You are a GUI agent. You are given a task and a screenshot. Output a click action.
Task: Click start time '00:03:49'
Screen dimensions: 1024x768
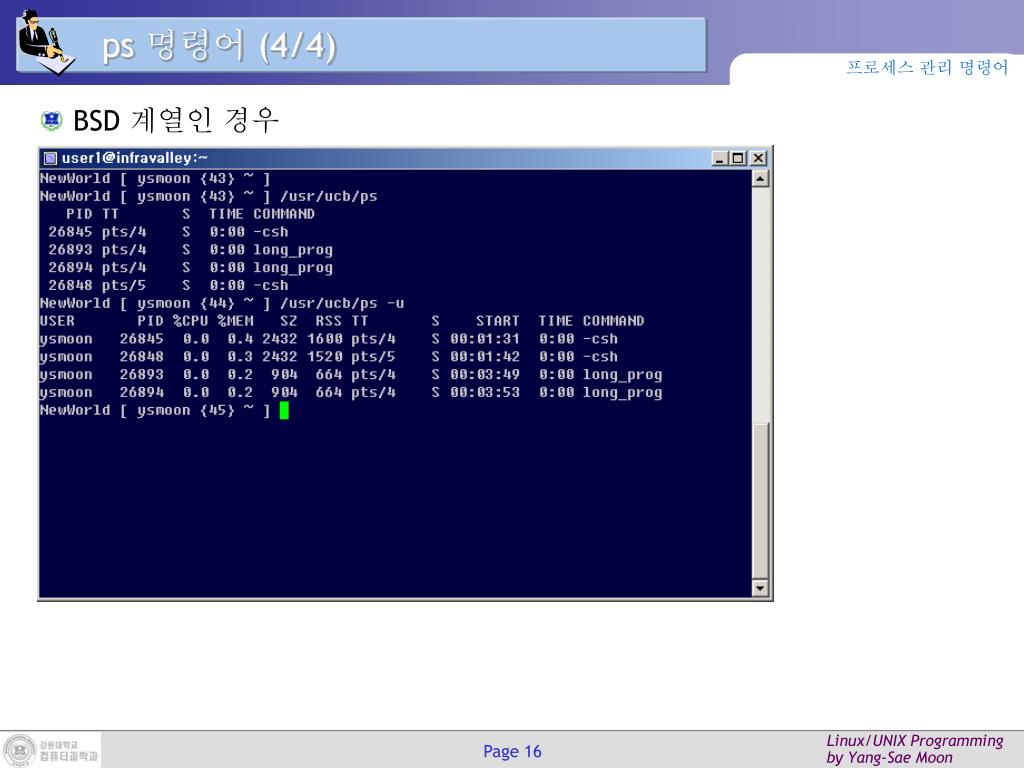click(x=485, y=374)
